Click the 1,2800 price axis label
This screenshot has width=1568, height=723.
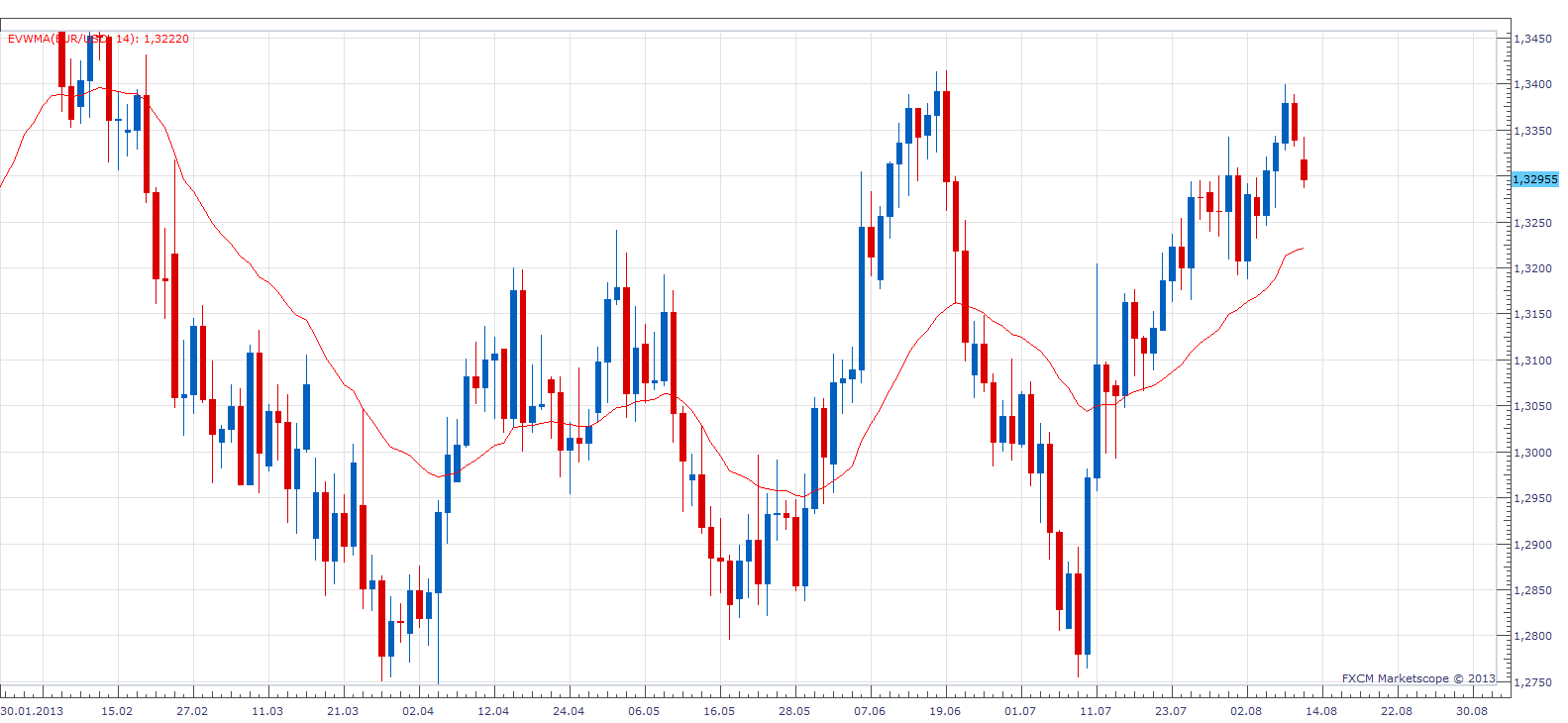(1533, 637)
